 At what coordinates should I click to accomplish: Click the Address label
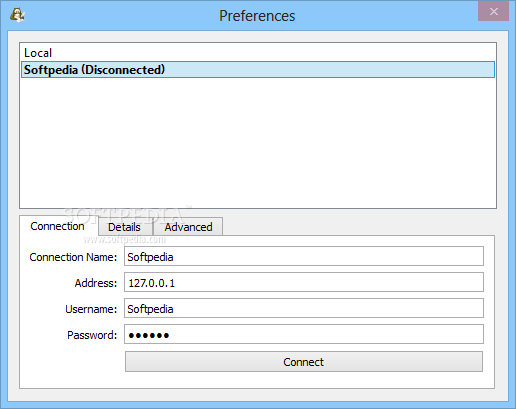(x=96, y=283)
